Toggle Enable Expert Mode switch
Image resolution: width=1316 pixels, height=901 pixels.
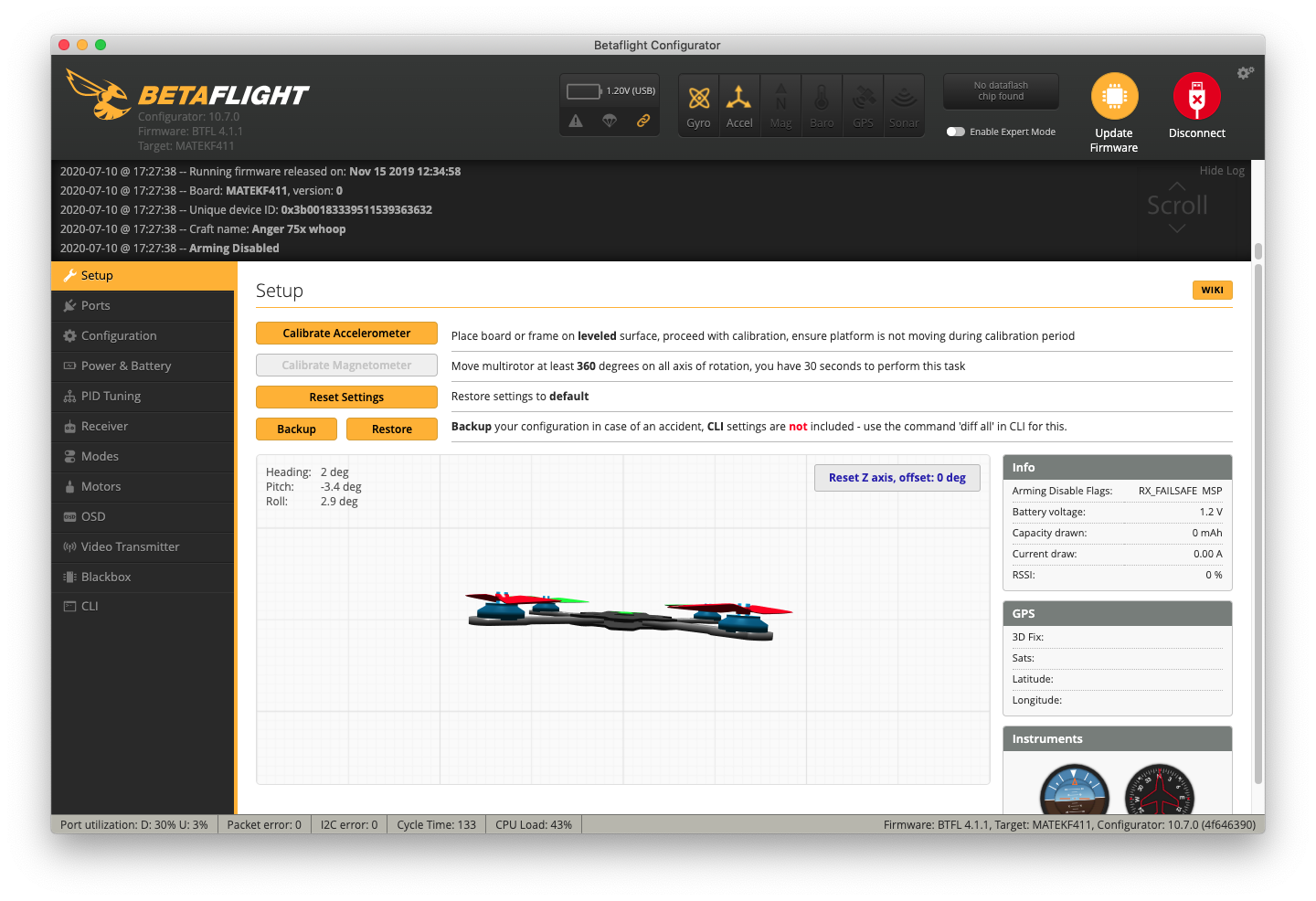(x=956, y=132)
